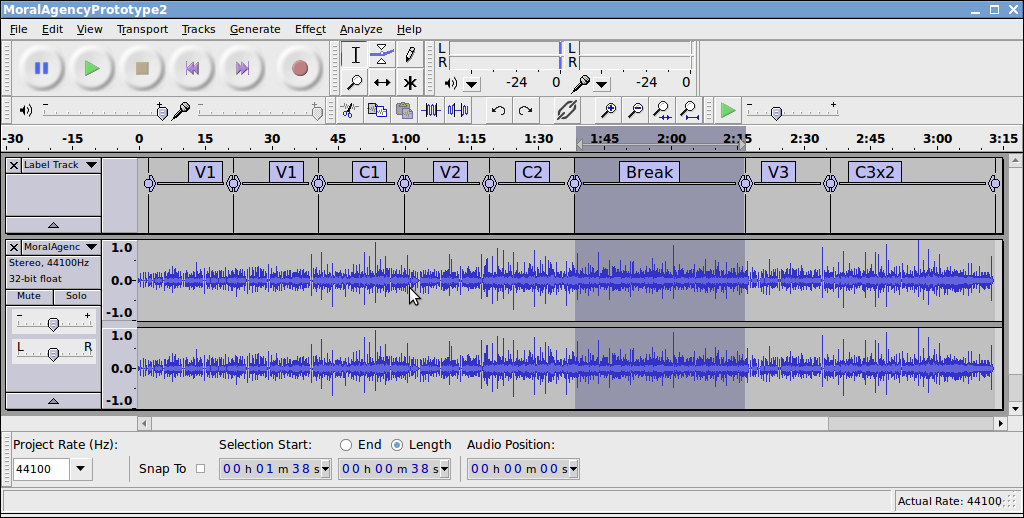This screenshot has height=518, width=1024.
Task: Click the Stop button
Action: (142, 68)
